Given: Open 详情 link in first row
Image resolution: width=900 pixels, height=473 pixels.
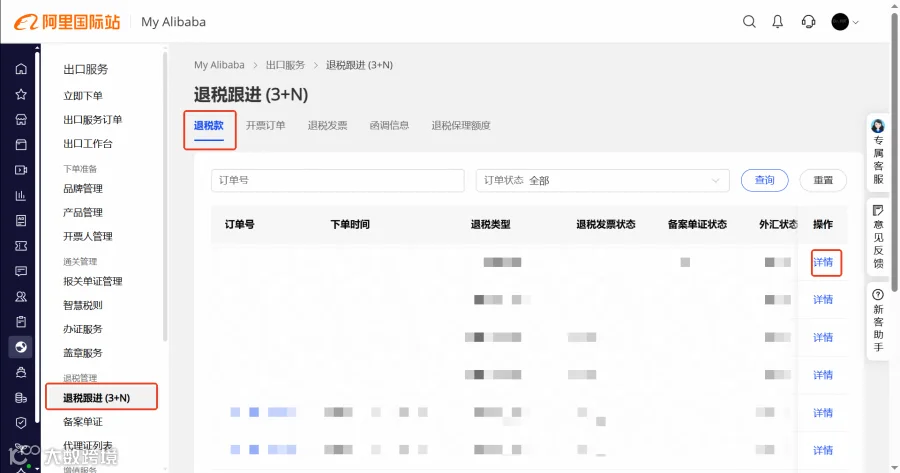Looking at the screenshot, I should pos(823,262).
